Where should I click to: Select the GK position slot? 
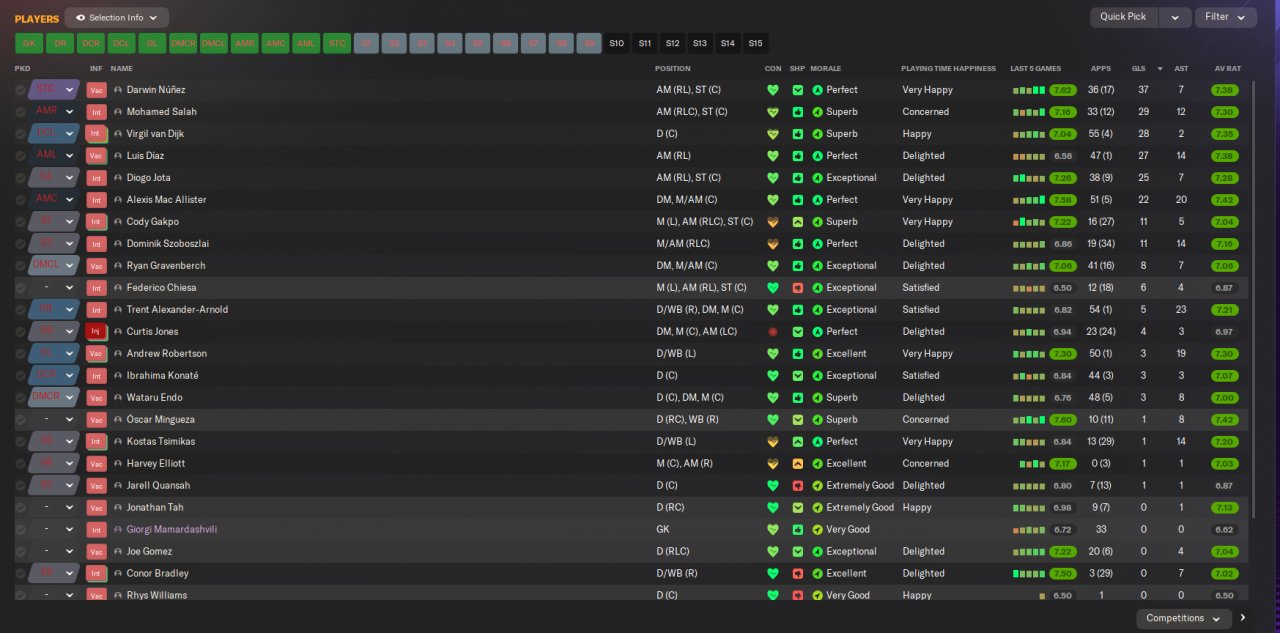click(x=28, y=44)
